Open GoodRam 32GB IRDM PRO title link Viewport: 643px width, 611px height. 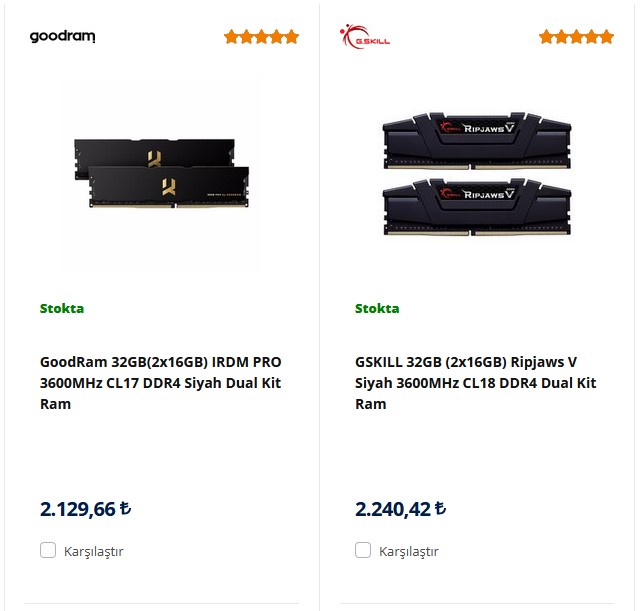click(x=161, y=382)
